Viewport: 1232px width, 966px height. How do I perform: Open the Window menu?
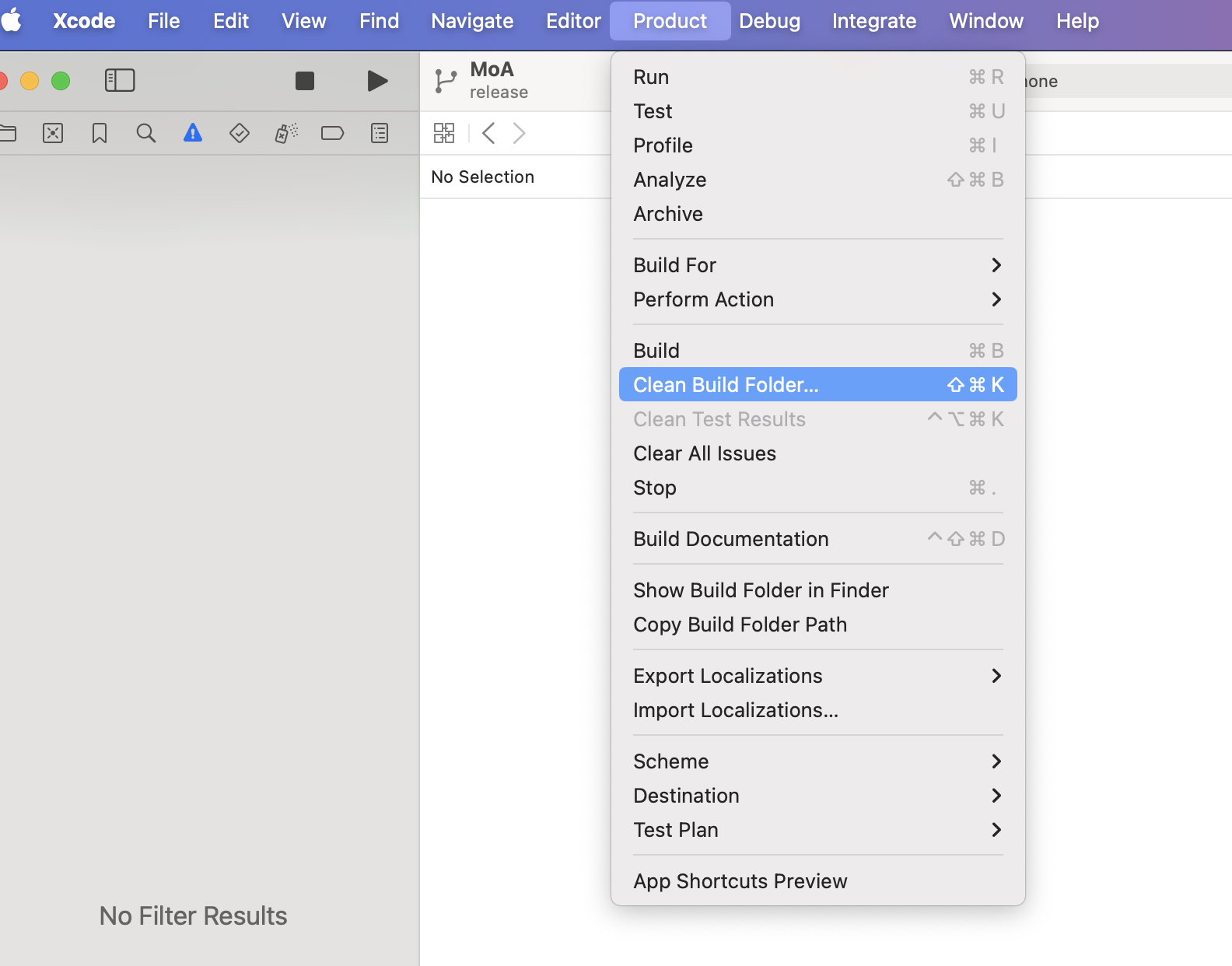point(986,21)
